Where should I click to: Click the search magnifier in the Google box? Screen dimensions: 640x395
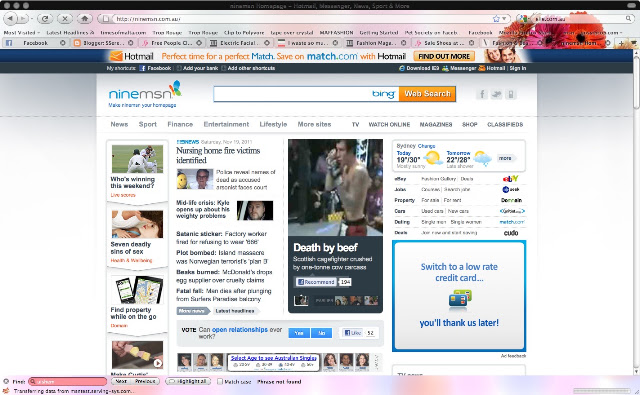[629, 19]
